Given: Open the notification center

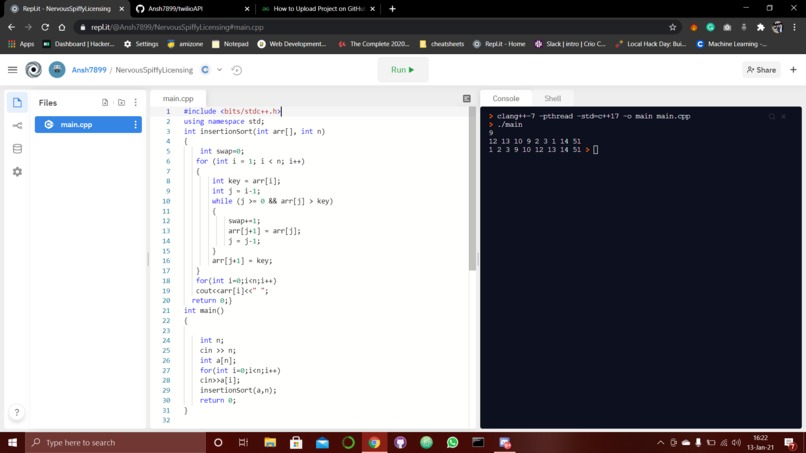Looking at the screenshot, I should tap(791, 442).
